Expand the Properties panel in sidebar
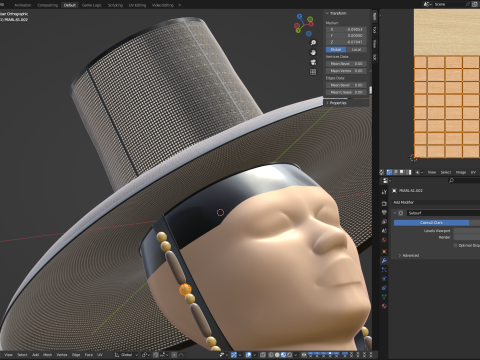This screenshot has height=360, width=480. [327, 103]
